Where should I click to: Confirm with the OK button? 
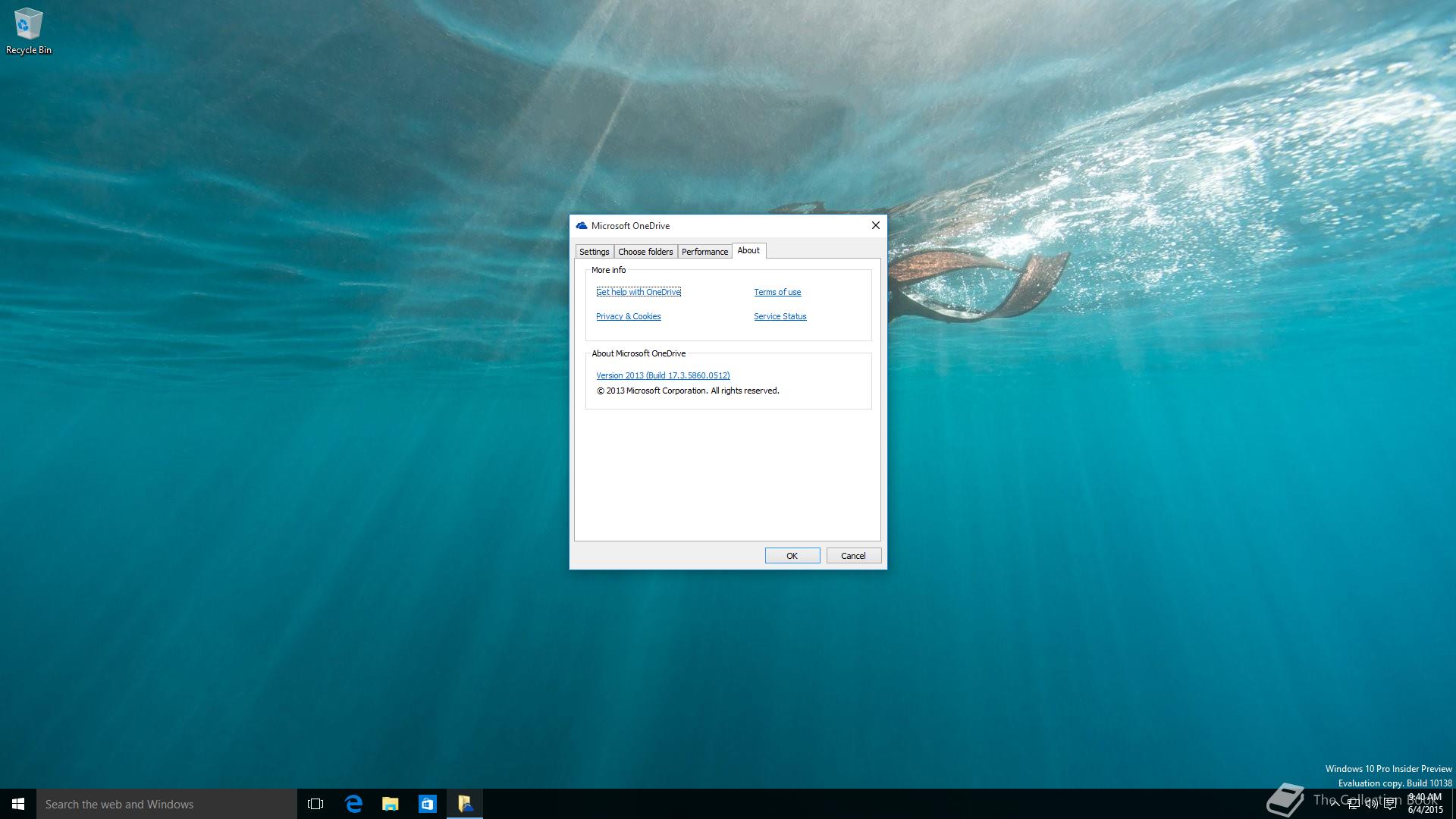[x=792, y=556]
